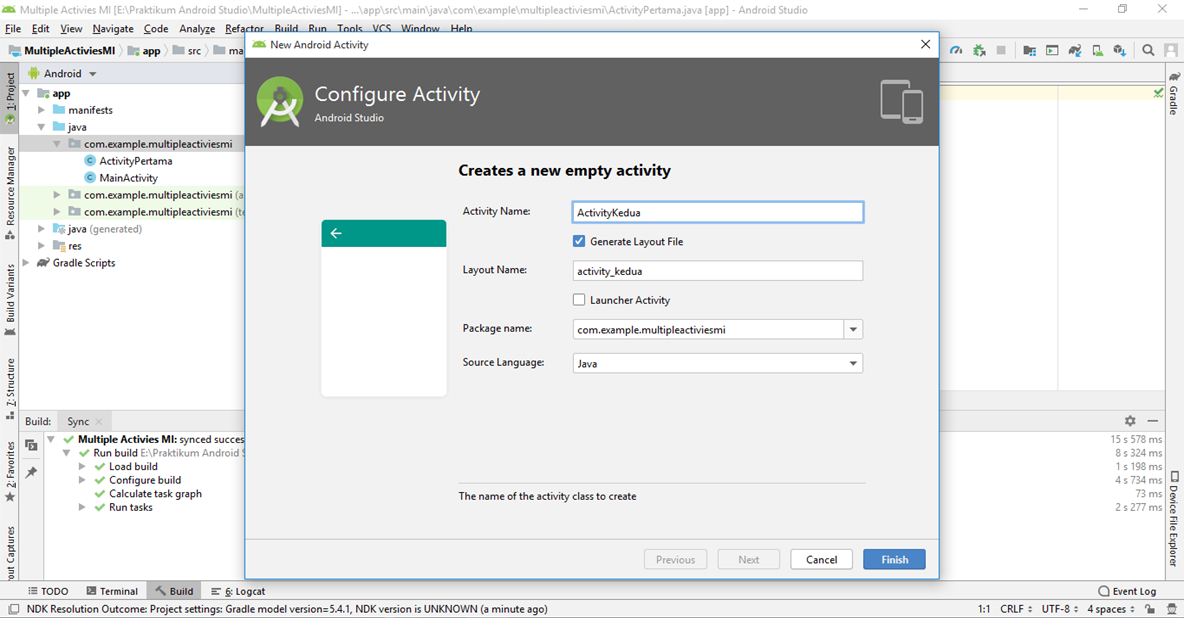Click the status bar tool-window toggle icon
Screen dimensions: 1184x618
point(14,609)
